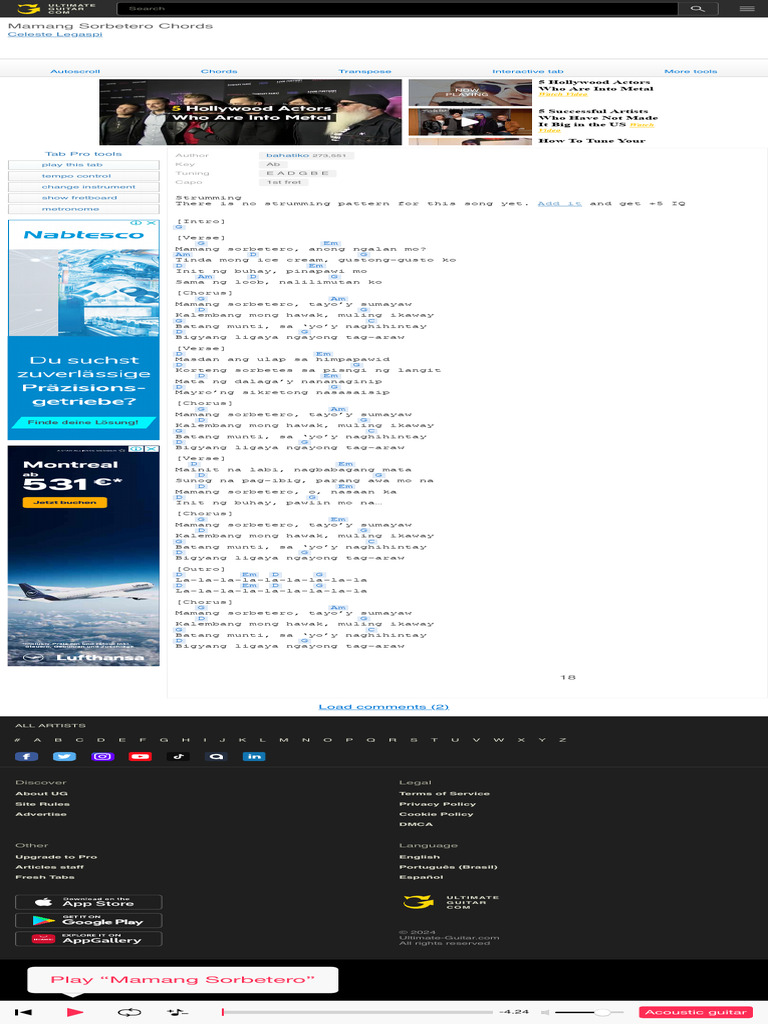The width and height of the screenshot is (768, 1024).
Task: Open the YouTube social icon
Action: tap(140, 756)
